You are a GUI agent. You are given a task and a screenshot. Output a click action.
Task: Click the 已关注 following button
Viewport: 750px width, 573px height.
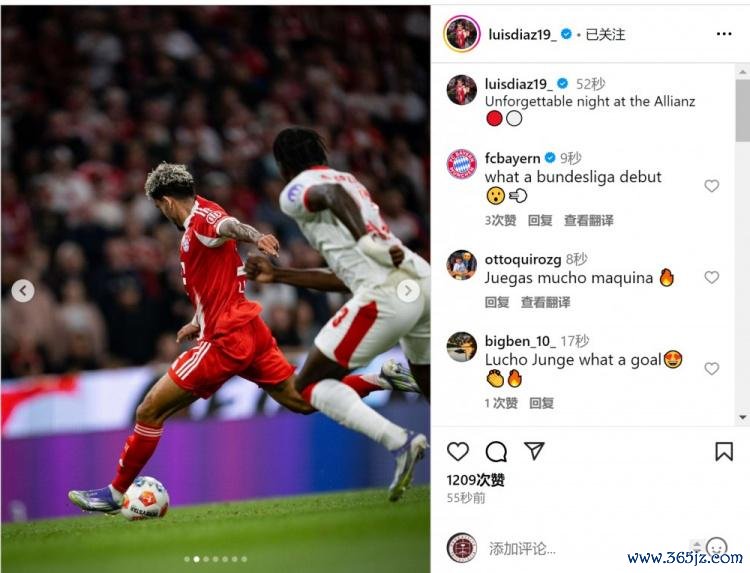pos(605,34)
